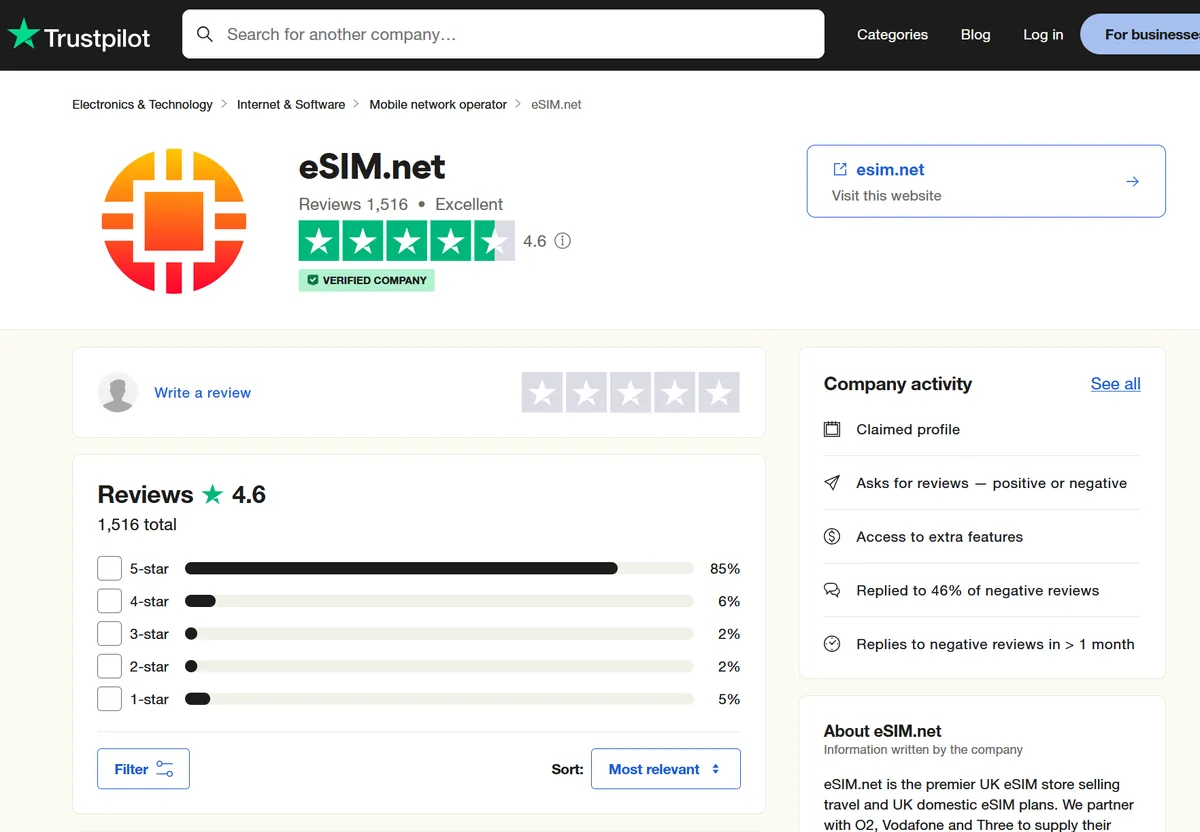
Task: Click Log in
Action: coord(1043,34)
